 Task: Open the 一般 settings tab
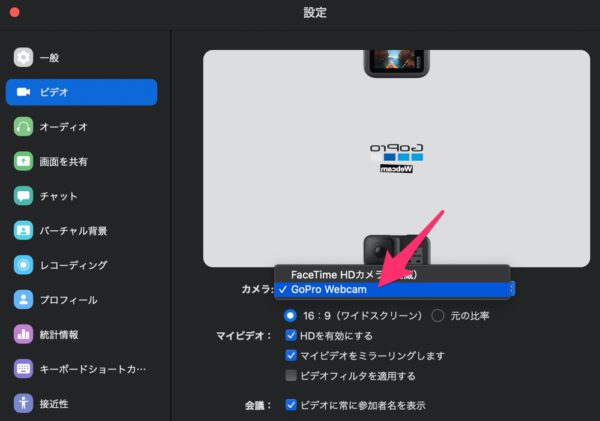(81, 58)
